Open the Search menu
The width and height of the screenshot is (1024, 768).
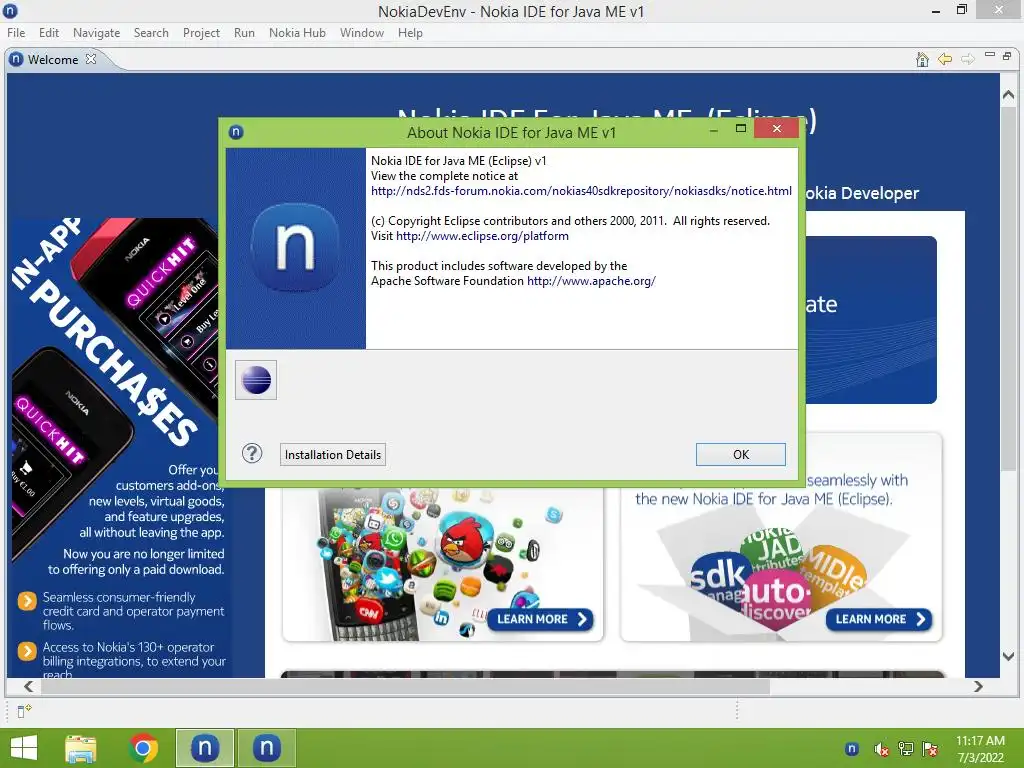(x=151, y=33)
